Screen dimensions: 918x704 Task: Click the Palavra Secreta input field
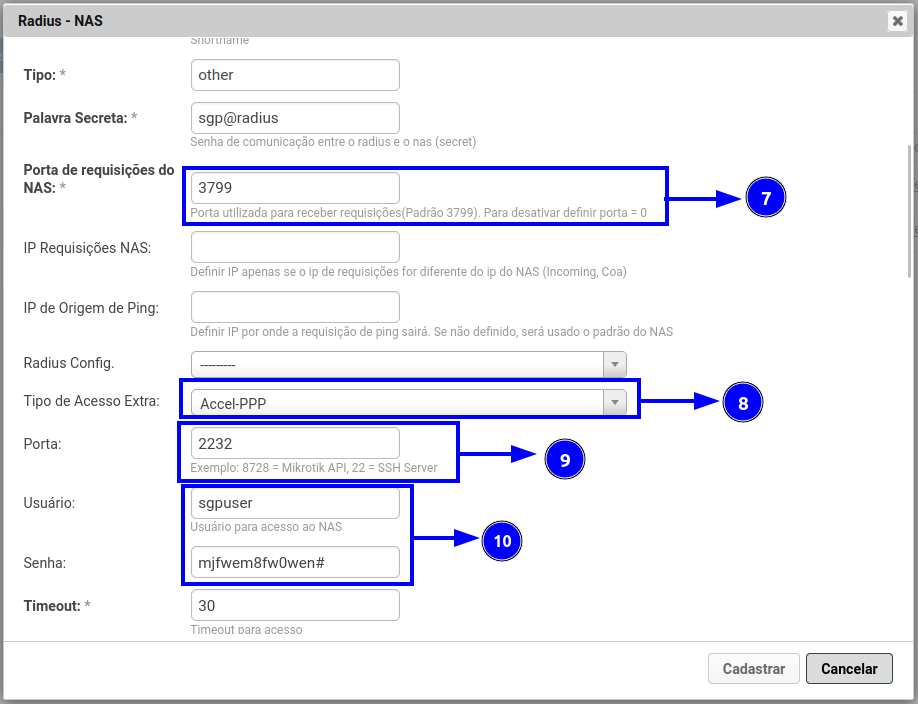295,118
